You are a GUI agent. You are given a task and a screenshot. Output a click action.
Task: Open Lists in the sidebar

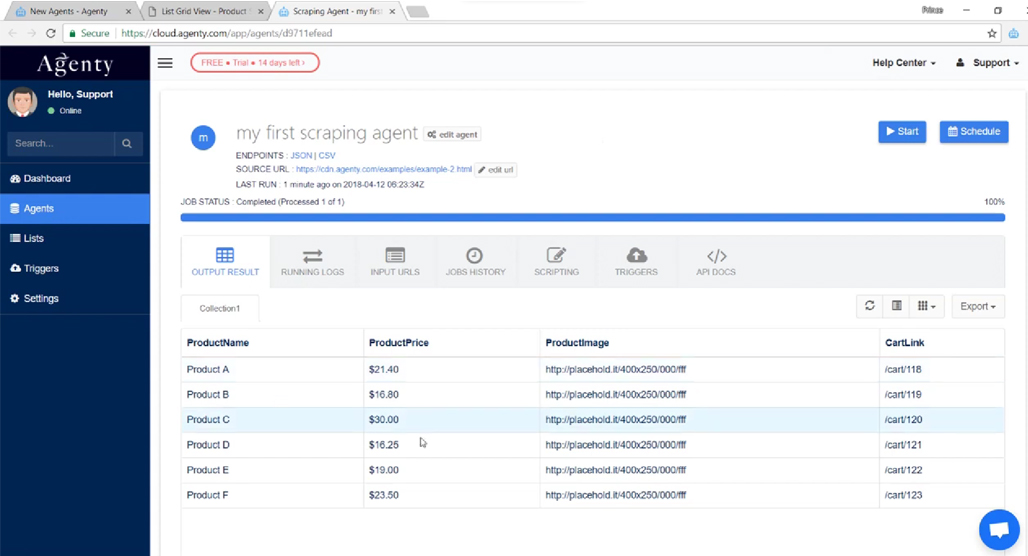(75, 239)
